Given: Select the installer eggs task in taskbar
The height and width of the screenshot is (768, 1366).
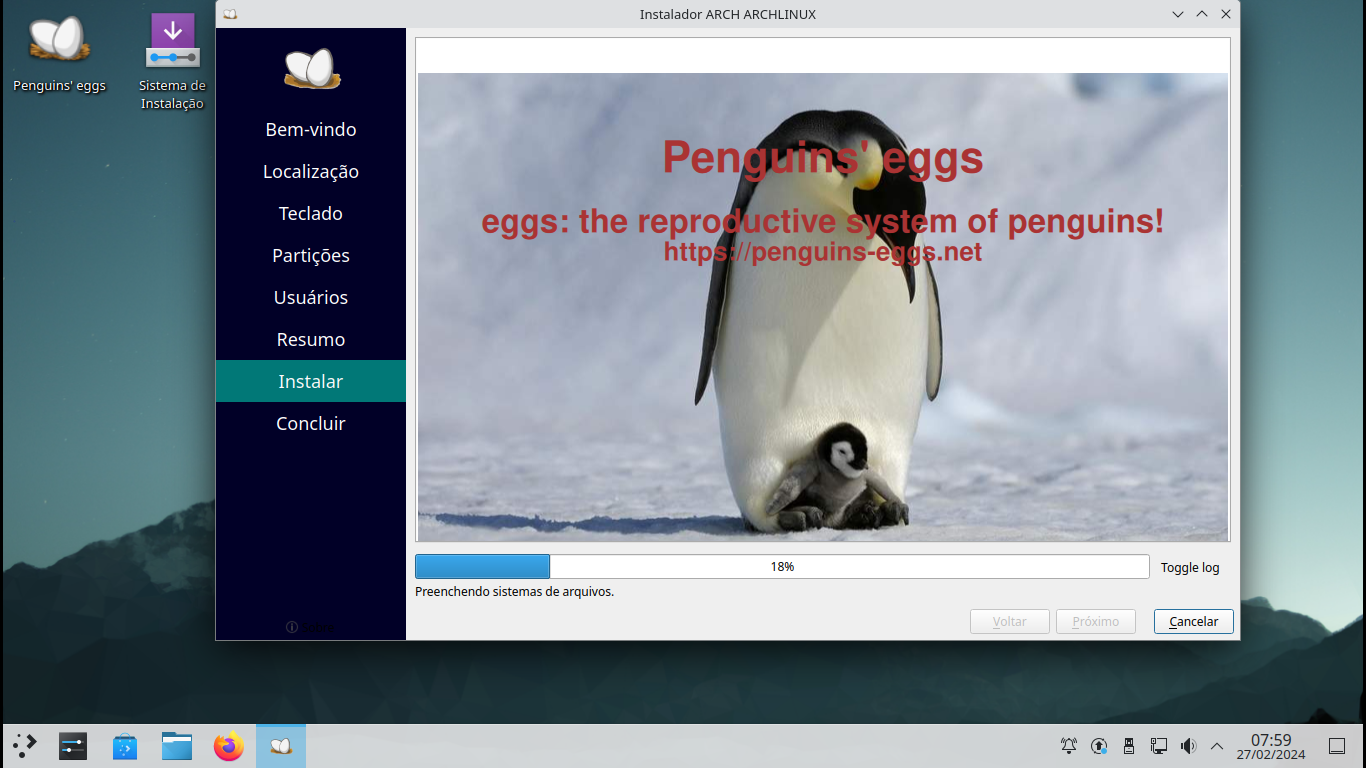Looking at the screenshot, I should [281, 746].
